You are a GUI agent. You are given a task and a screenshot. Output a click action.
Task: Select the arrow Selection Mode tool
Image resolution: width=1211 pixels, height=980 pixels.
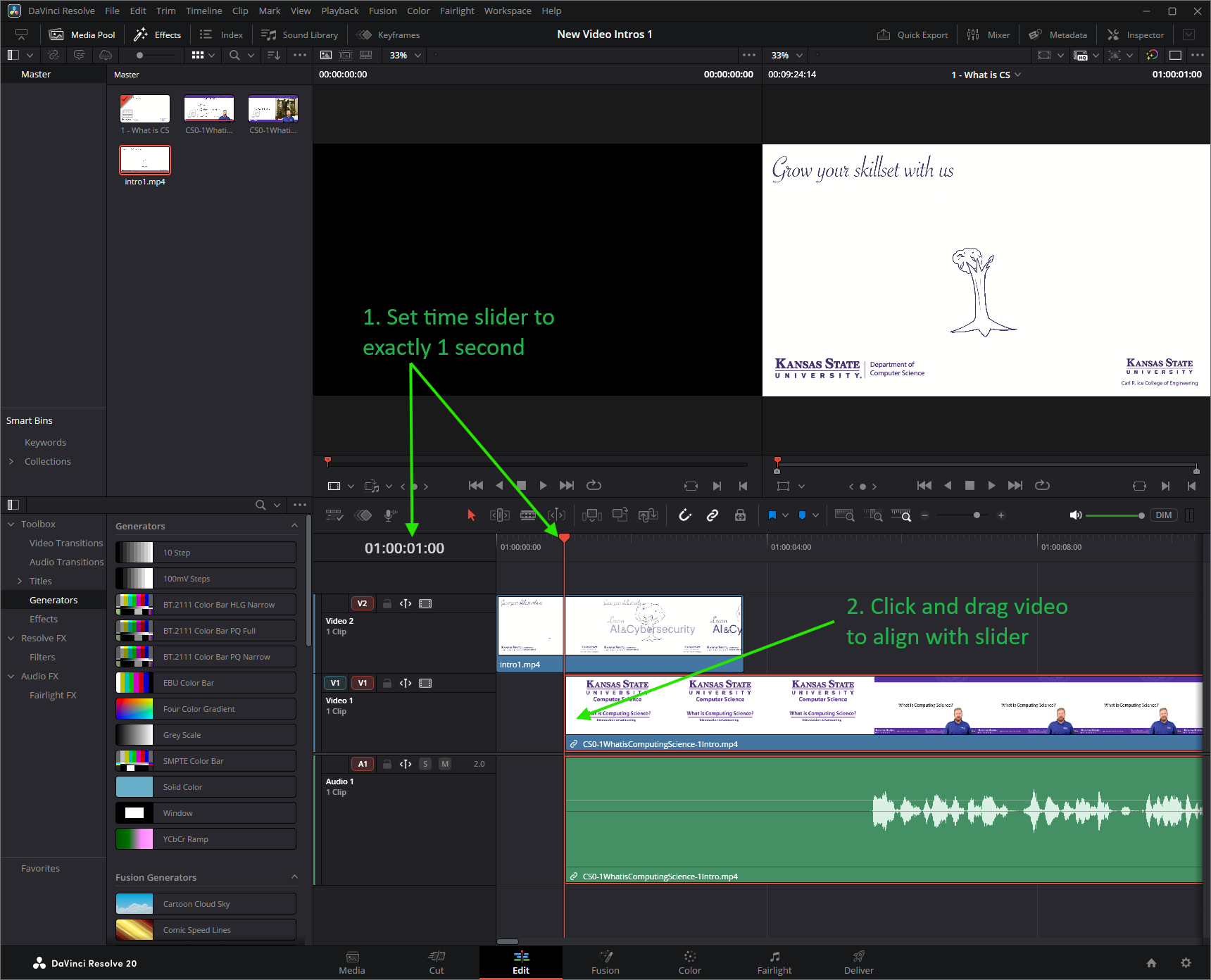(471, 515)
